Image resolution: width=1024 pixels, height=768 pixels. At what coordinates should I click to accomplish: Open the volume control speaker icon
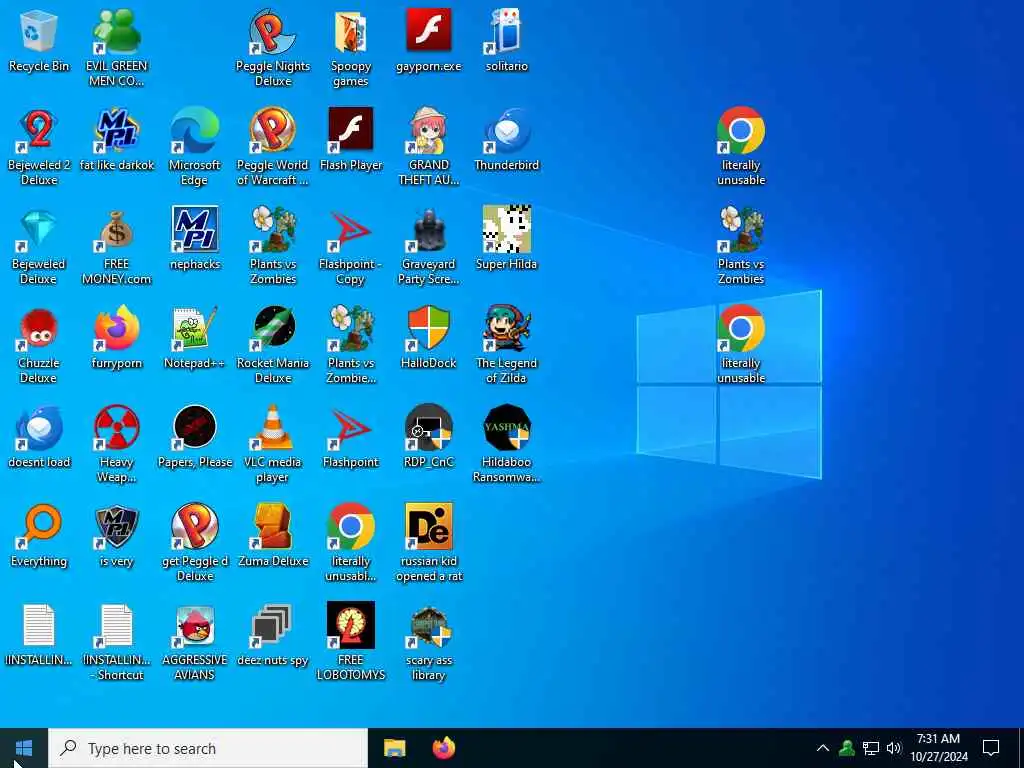pyautogui.click(x=894, y=748)
